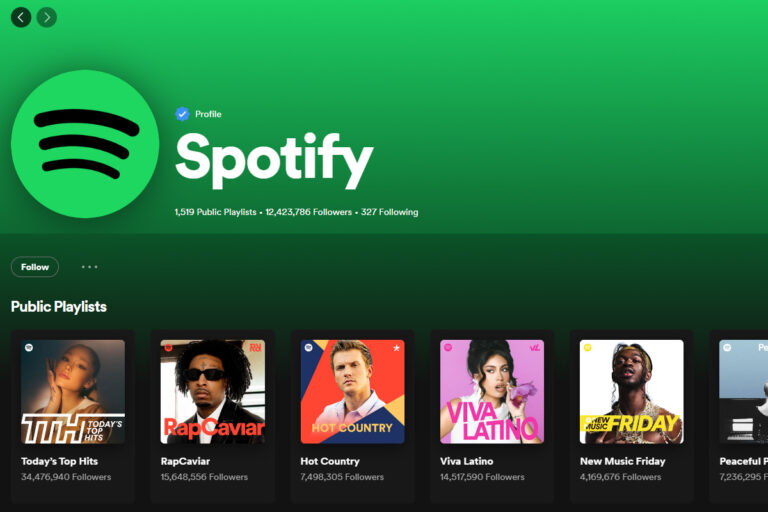
Task: Click the Today's Top Hits title
Action: pyautogui.click(x=59, y=461)
